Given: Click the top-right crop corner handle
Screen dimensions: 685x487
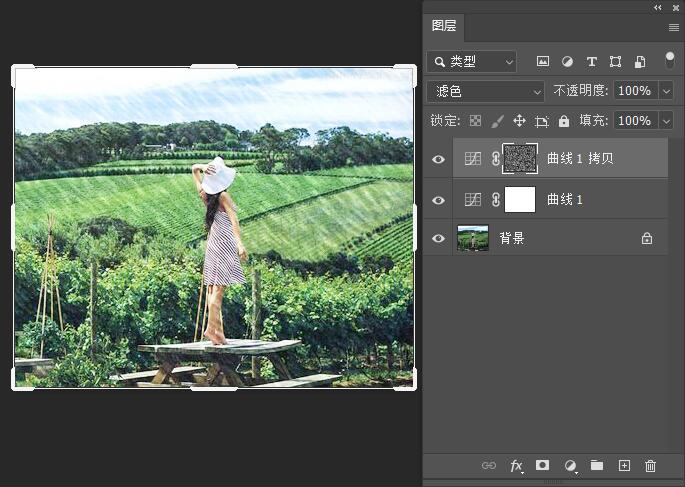Looking at the screenshot, I should tap(412, 69).
